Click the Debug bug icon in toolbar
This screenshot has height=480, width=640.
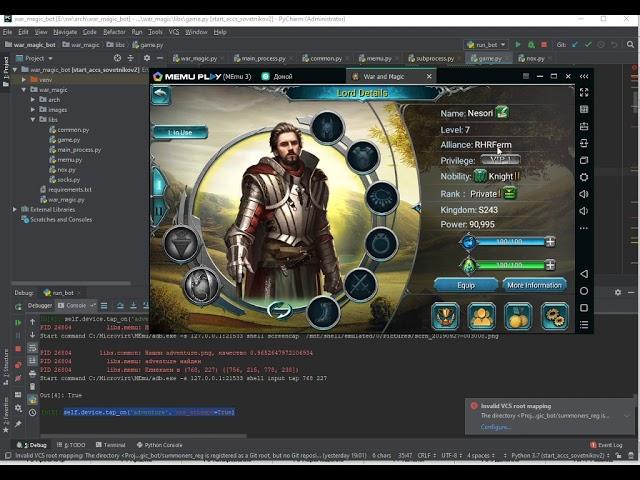click(x=531, y=44)
